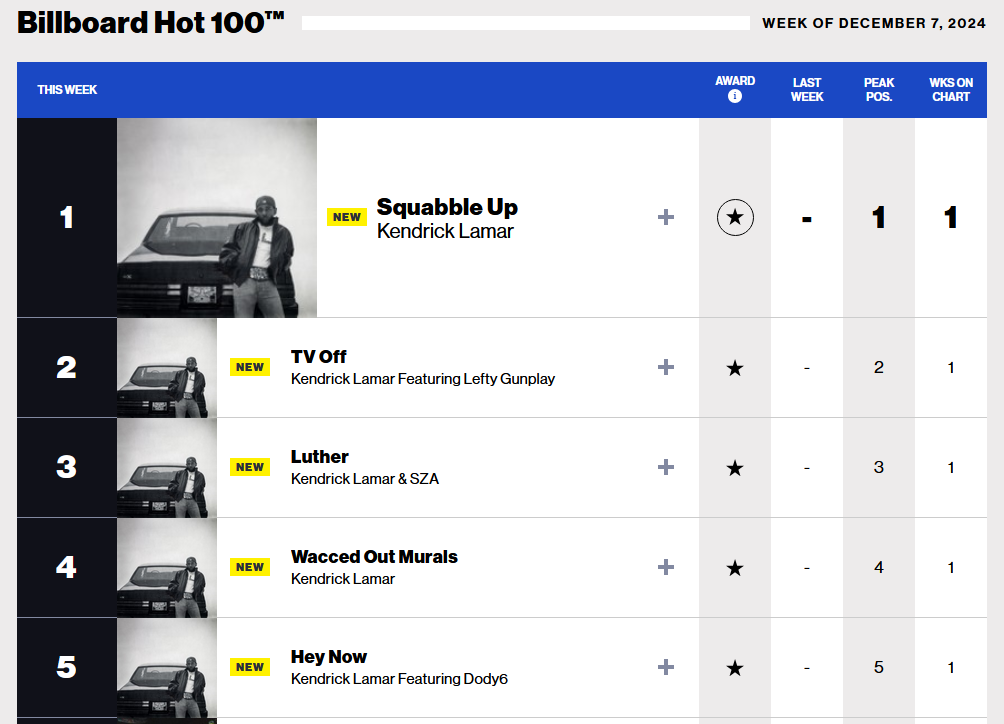Image resolution: width=1004 pixels, height=724 pixels.
Task: Expand the Hey Now row plus icon
Action: tap(666, 667)
